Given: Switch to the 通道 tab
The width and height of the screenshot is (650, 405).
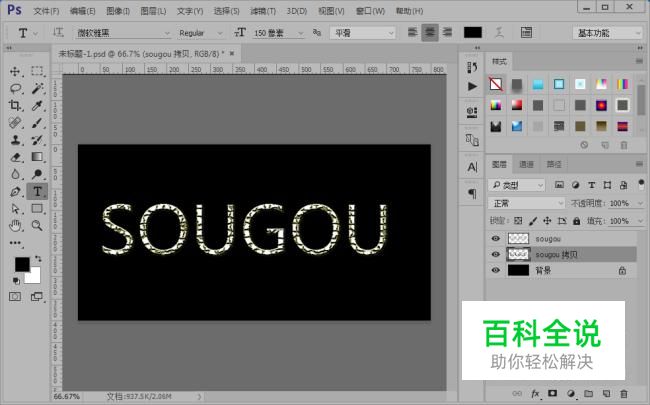Looking at the screenshot, I should pyautogui.click(x=526, y=165).
